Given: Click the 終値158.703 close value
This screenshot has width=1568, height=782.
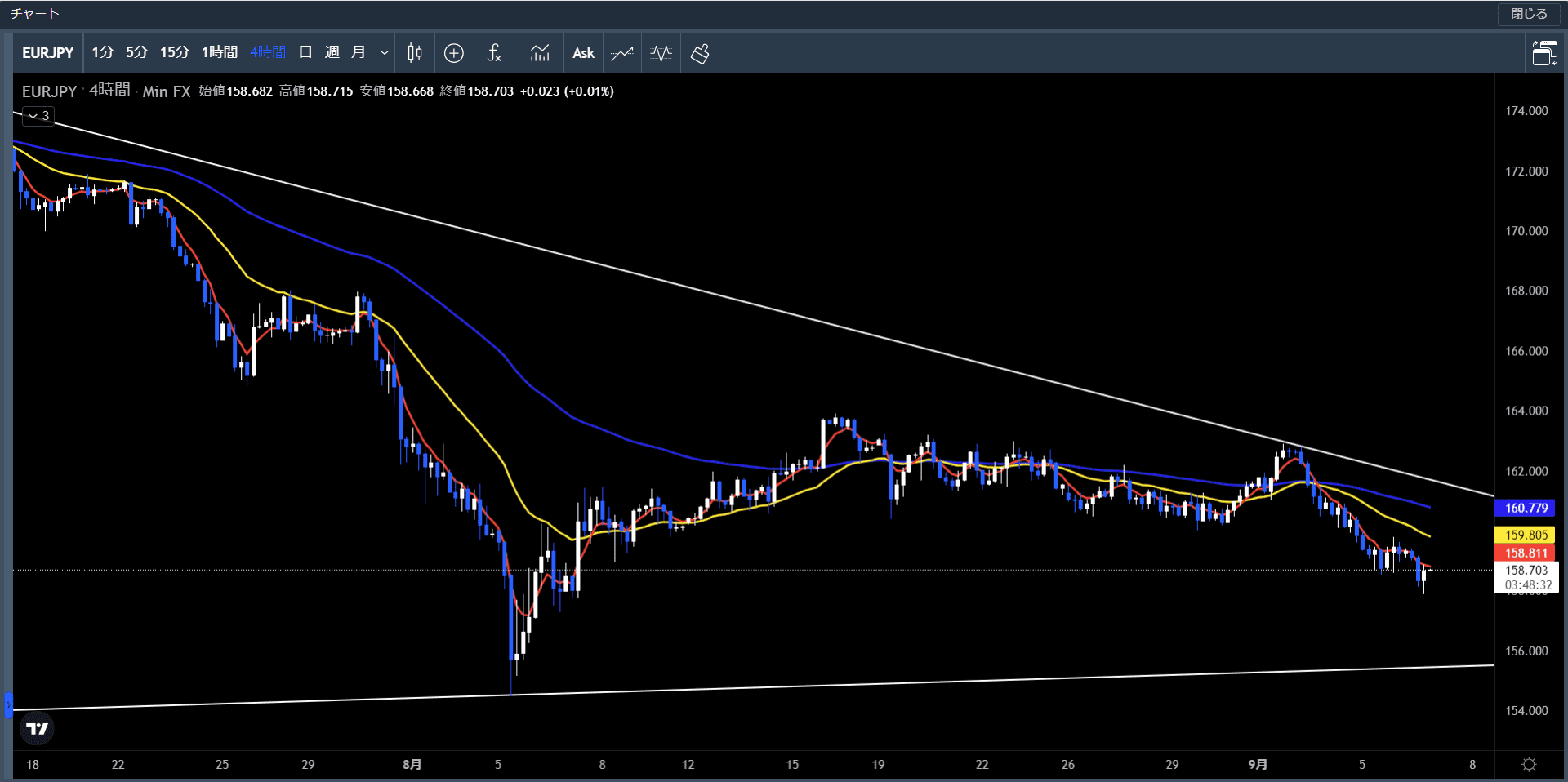Looking at the screenshot, I should tap(477, 91).
